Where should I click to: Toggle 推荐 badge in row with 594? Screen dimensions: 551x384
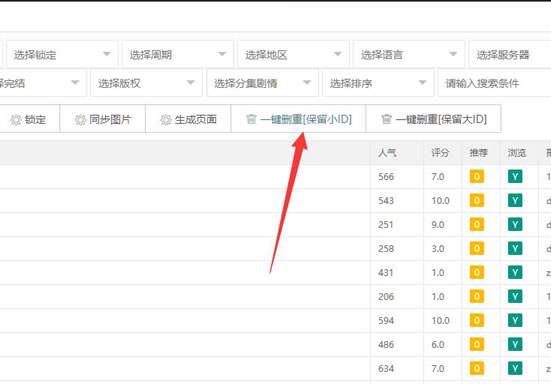pyautogui.click(x=477, y=320)
